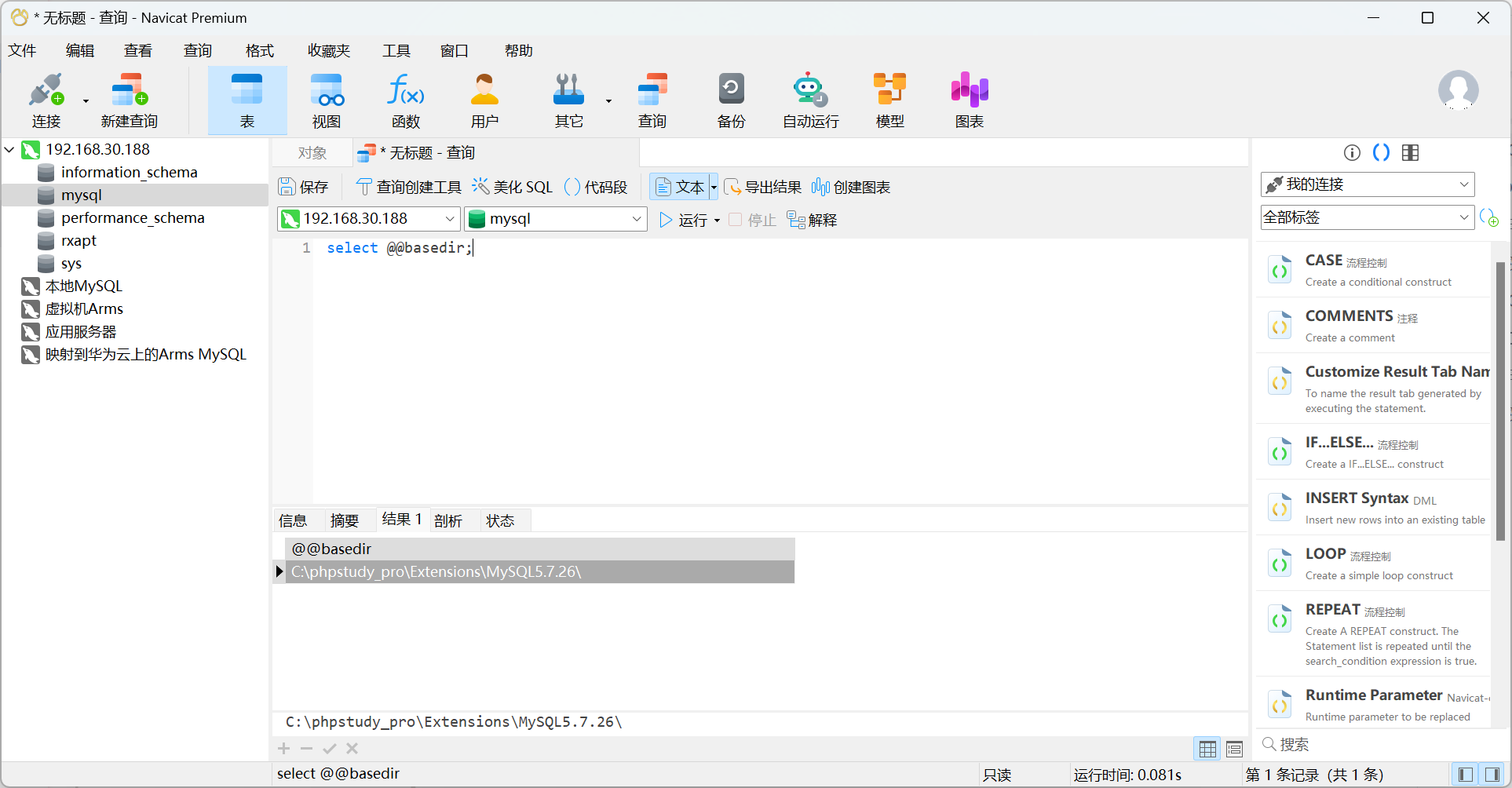Open the 192.168.30.188 connection dropdown
Screen dimensions: 1512x788
coord(450,219)
